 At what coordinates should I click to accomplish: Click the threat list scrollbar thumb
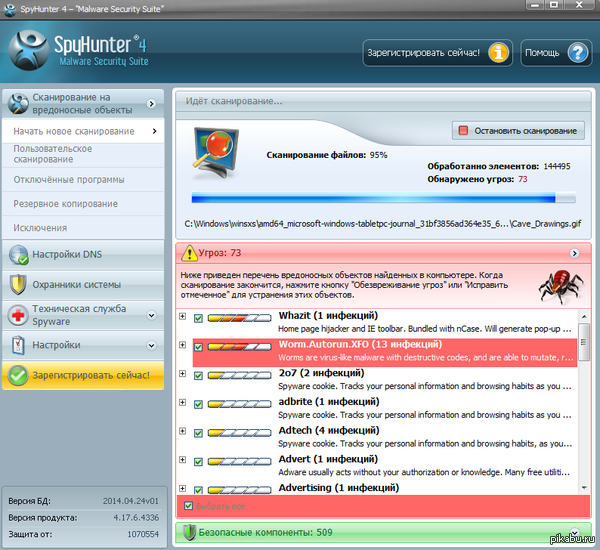(584, 342)
